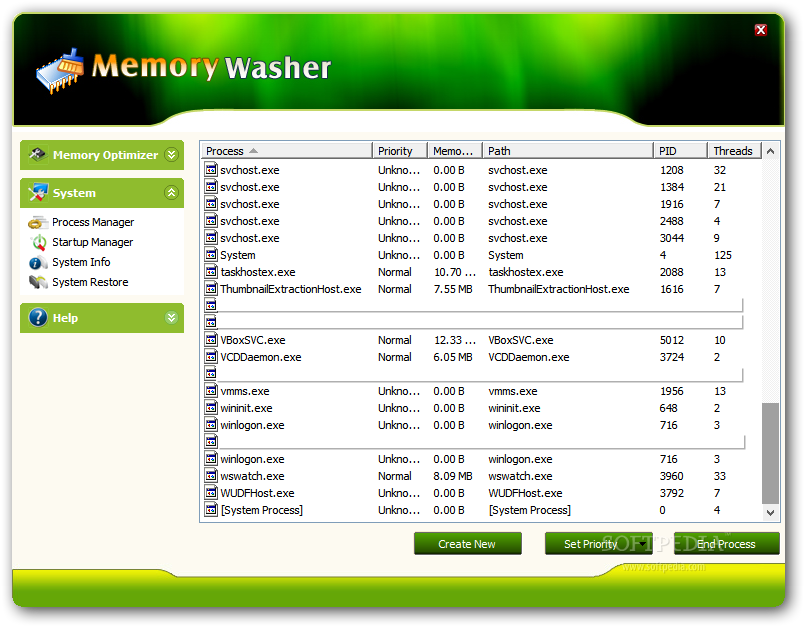Viewport: 805px width, 627px height.
Task: Click the icon beside [System Process]
Action: 210,509
